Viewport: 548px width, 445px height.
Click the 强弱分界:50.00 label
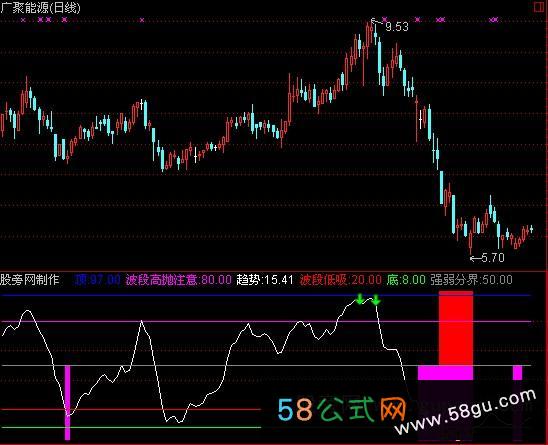click(x=471, y=280)
